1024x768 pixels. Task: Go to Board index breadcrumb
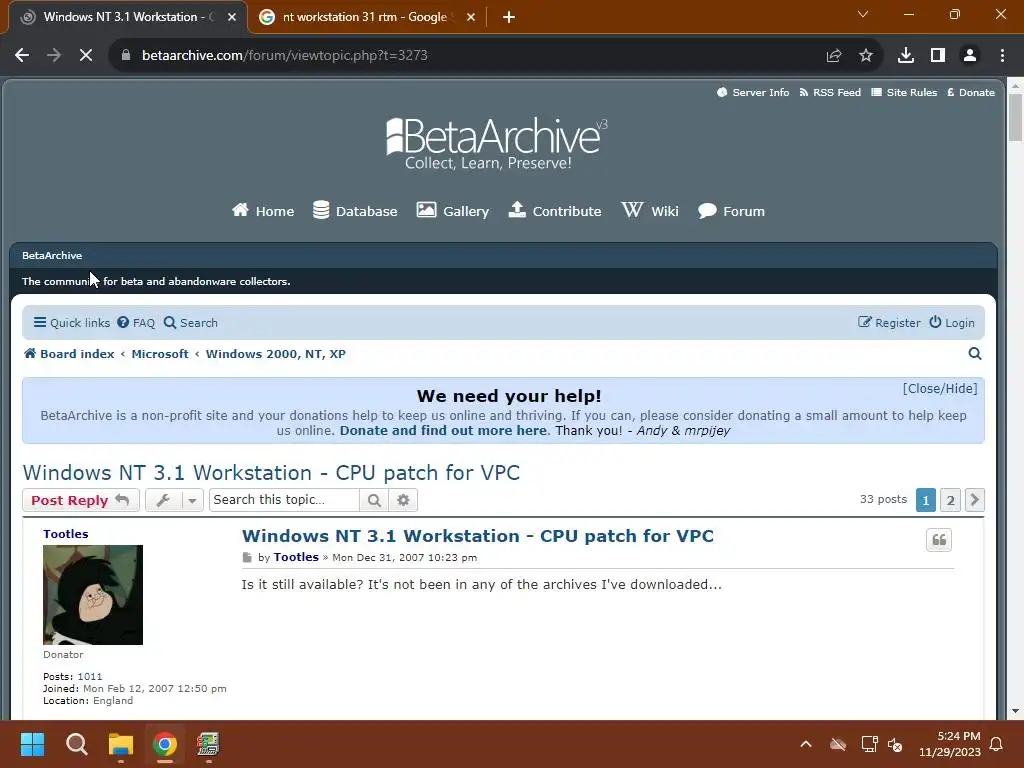tap(69, 354)
